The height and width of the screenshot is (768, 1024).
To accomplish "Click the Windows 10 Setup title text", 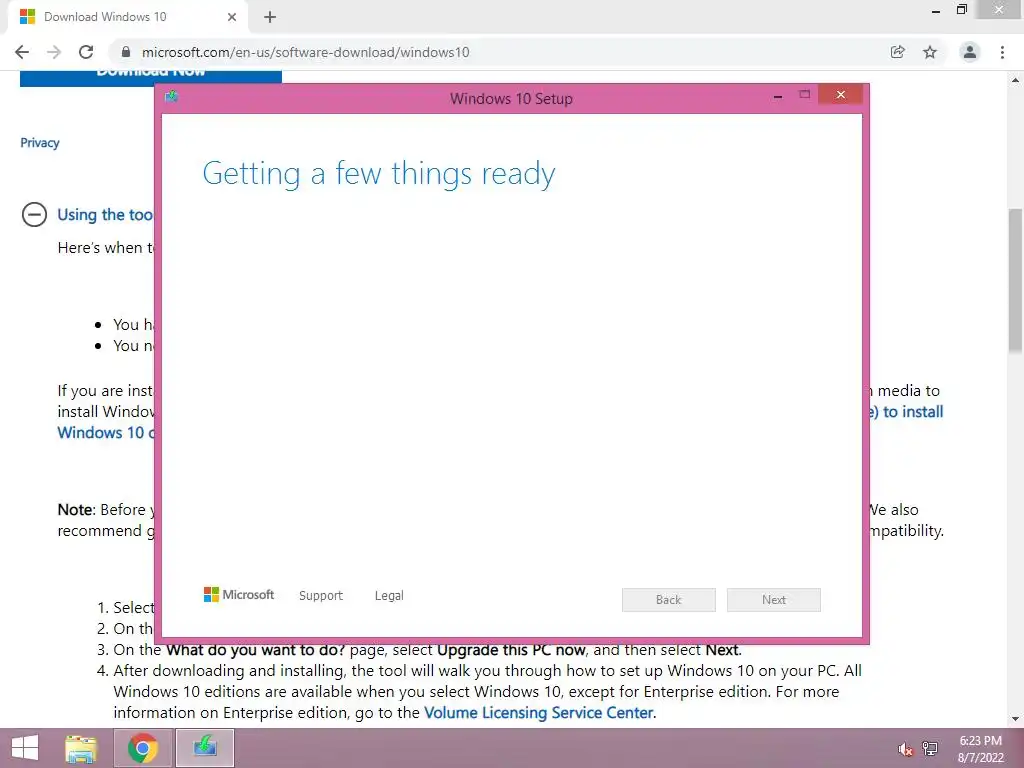I will click(x=511, y=99).
